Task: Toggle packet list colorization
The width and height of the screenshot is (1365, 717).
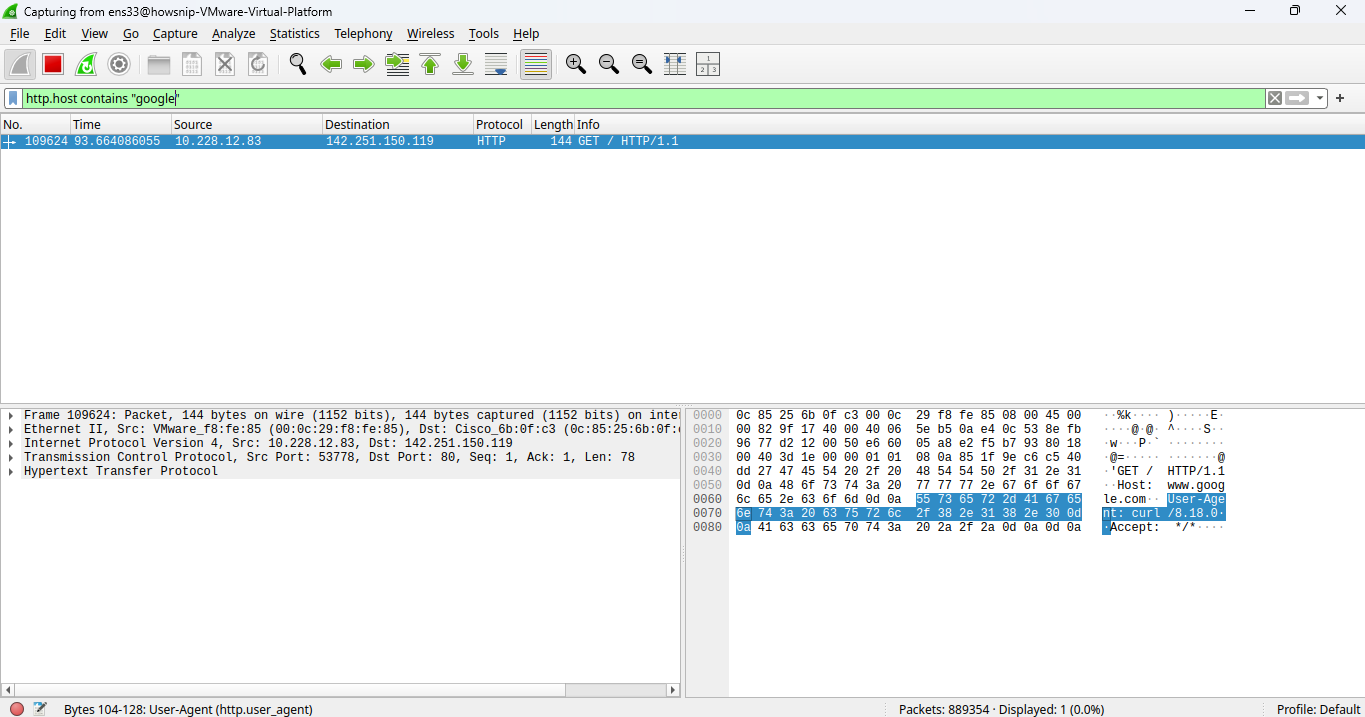Action: pos(536,65)
